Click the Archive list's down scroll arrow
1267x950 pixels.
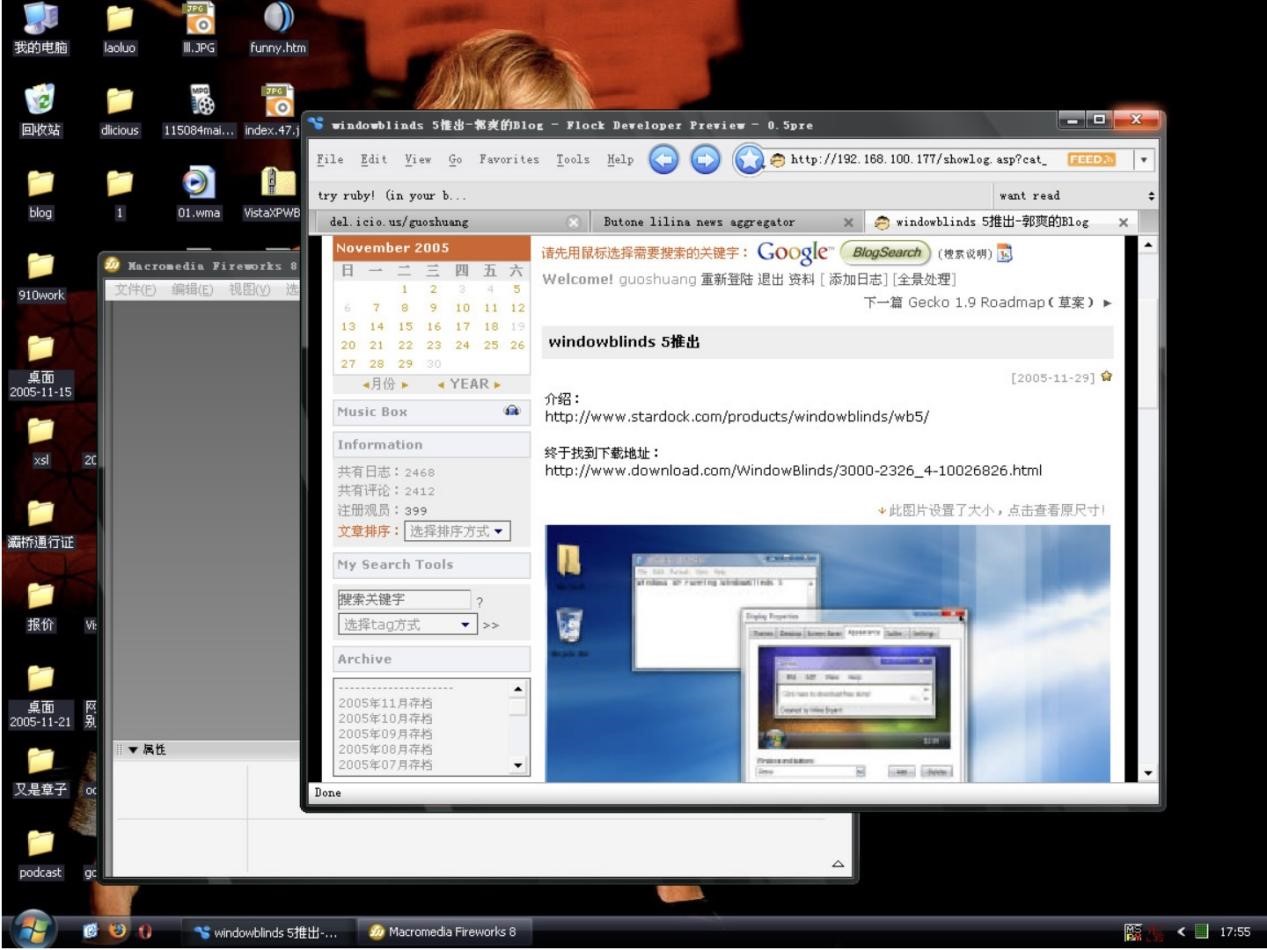pyautogui.click(x=516, y=766)
